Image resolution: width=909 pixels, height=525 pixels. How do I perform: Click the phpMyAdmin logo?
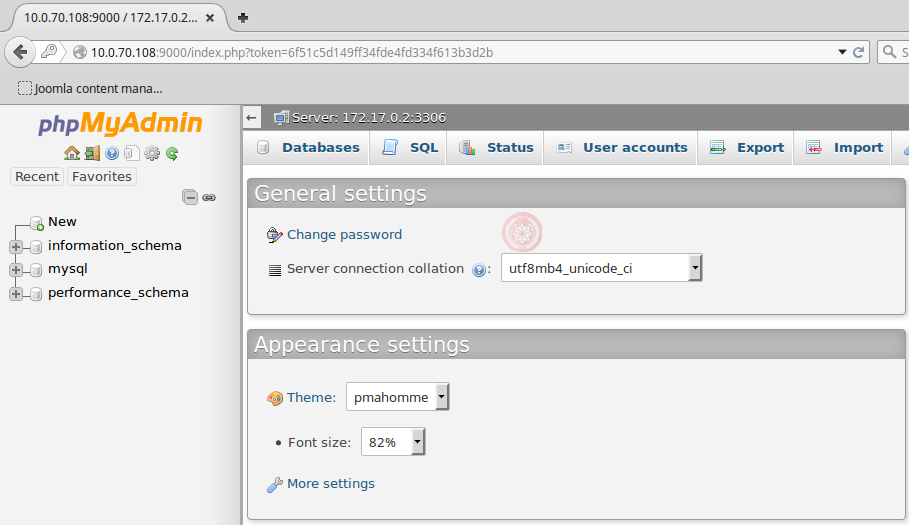120,123
